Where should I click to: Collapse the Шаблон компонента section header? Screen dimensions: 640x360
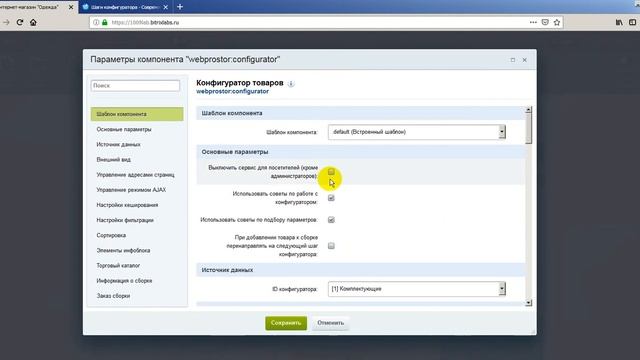(361, 113)
